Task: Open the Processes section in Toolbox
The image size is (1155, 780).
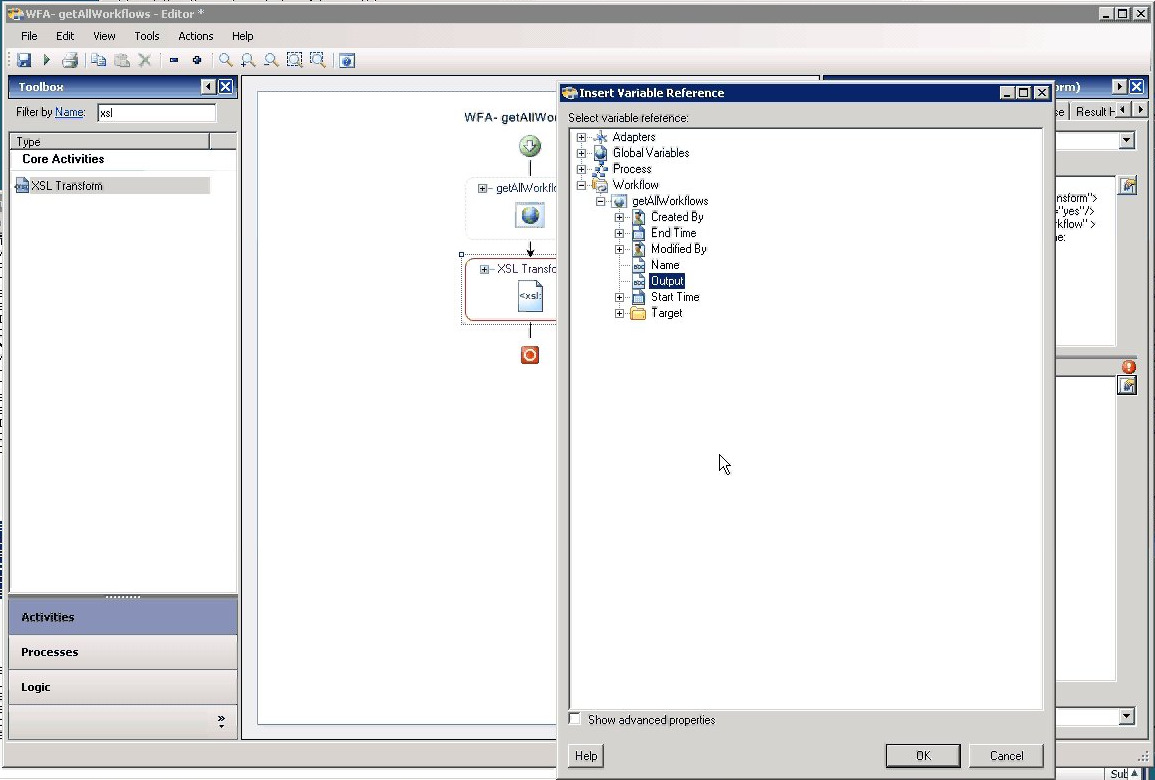Action: [x=123, y=652]
